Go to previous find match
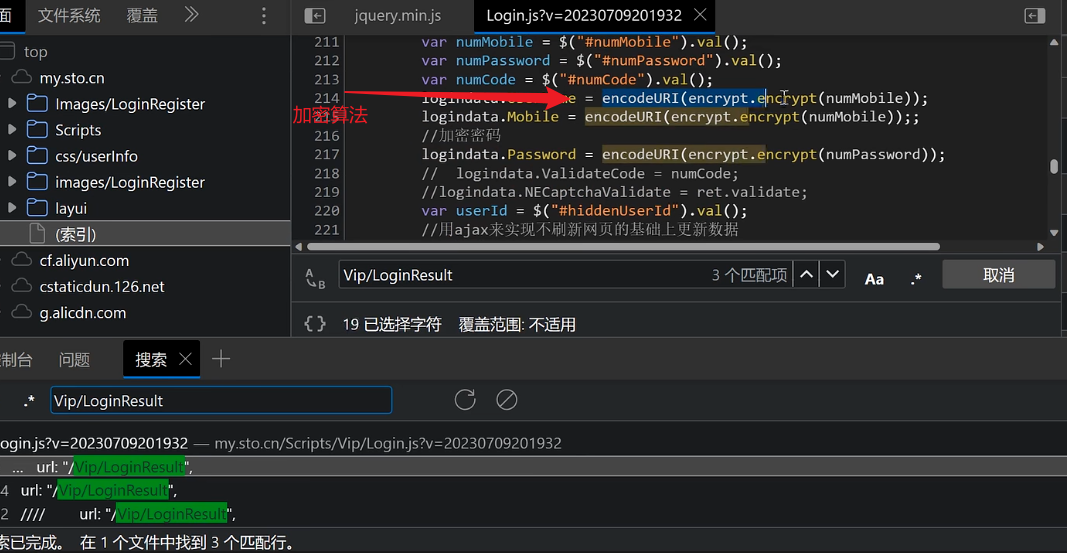The width and height of the screenshot is (1067, 553). (806, 275)
